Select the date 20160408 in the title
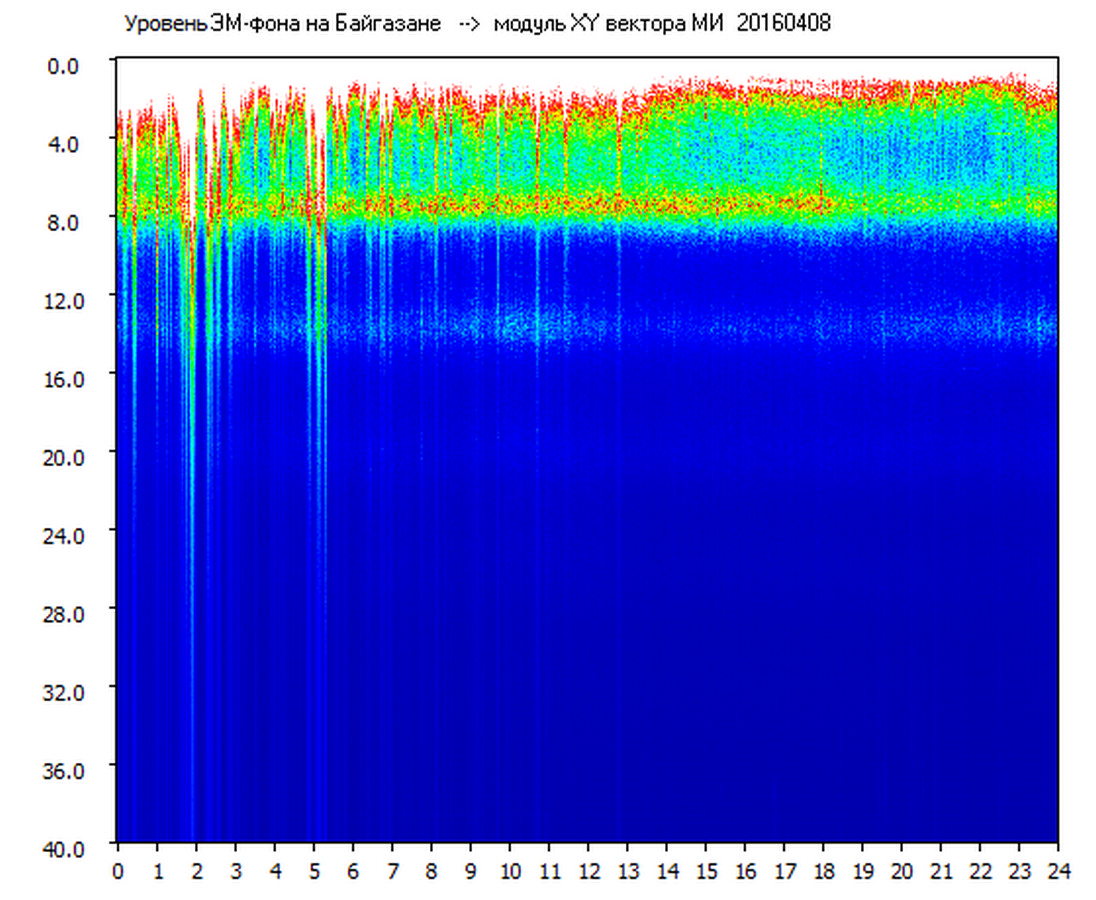The image size is (1096, 900). (783, 24)
